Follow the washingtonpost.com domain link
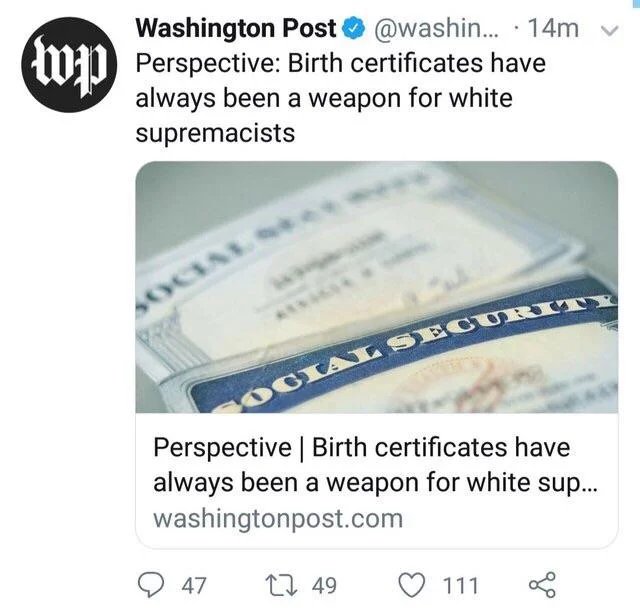Screen dimensions: 640x615 click(x=278, y=518)
